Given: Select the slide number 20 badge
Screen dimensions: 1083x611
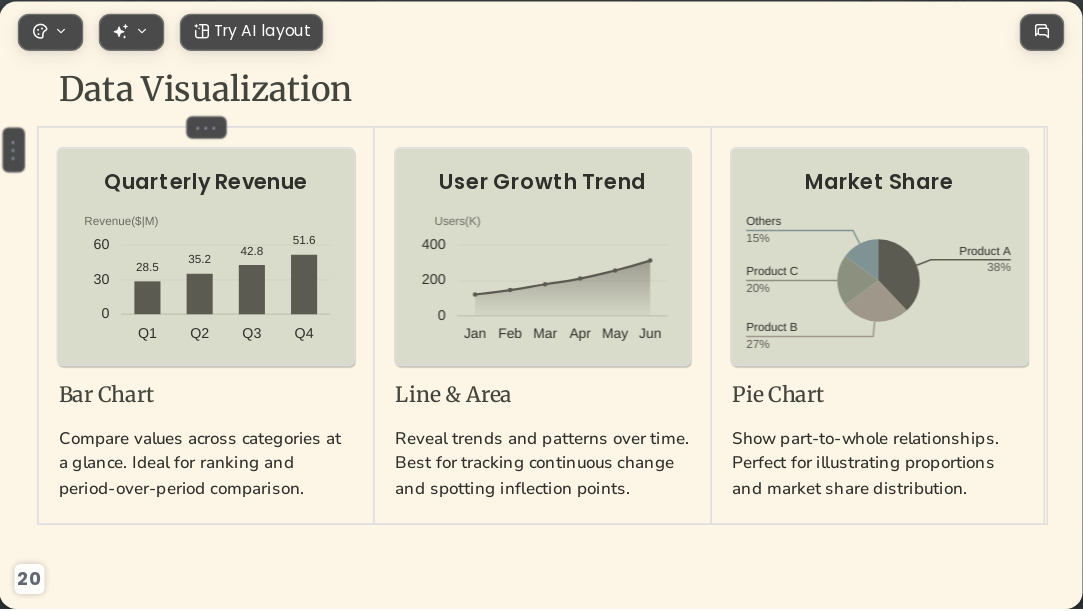Looking at the screenshot, I should point(29,579).
